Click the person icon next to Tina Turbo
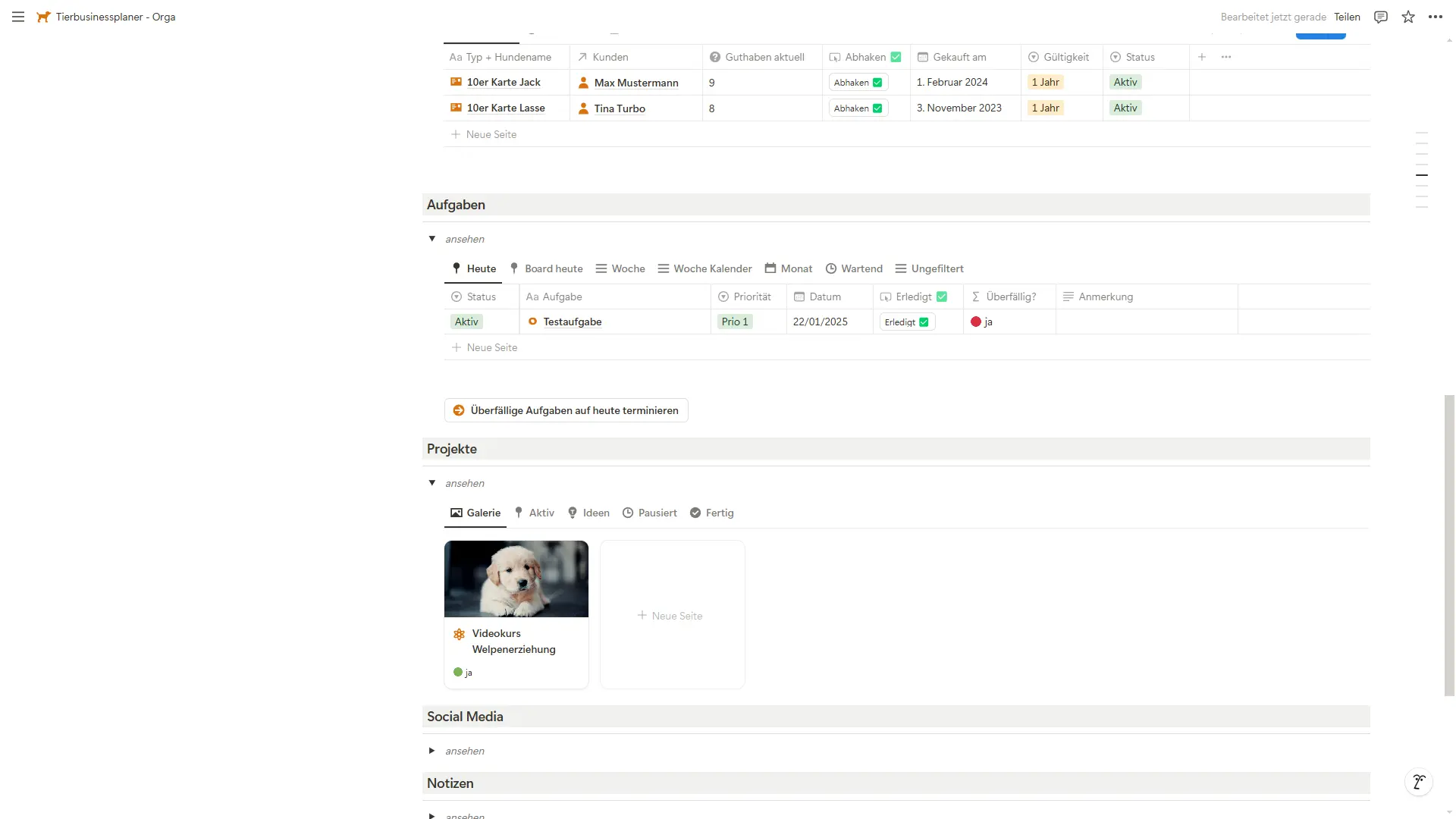The height and width of the screenshot is (819, 1456). [583, 108]
